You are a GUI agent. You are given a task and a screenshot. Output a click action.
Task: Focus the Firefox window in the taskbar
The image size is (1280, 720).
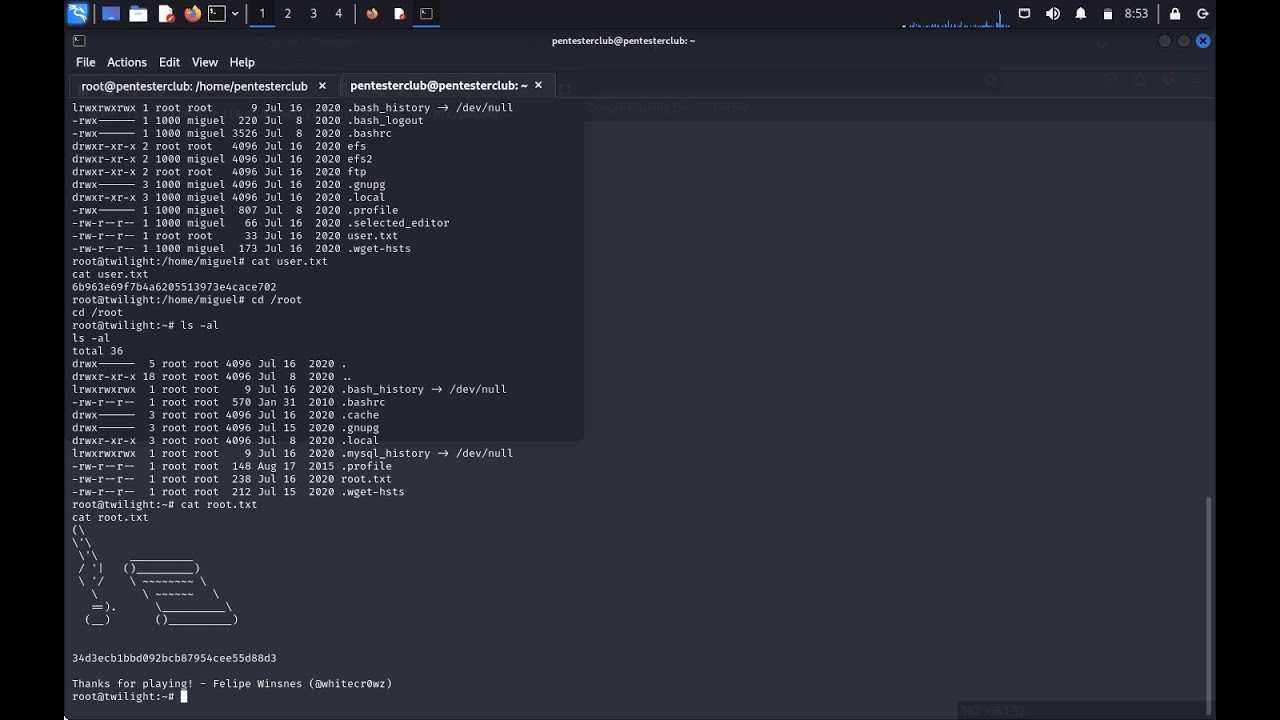[372, 14]
